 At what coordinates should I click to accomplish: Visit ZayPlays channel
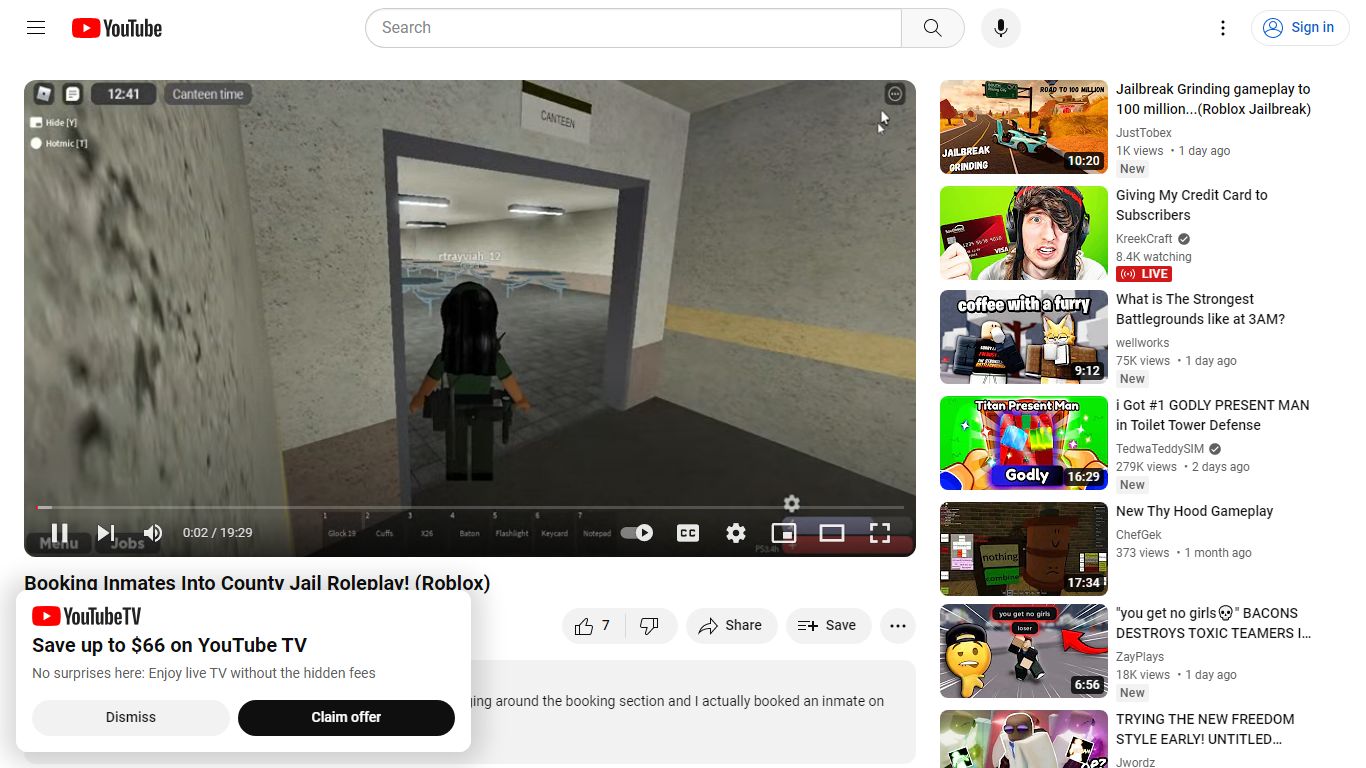click(x=1140, y=657)
